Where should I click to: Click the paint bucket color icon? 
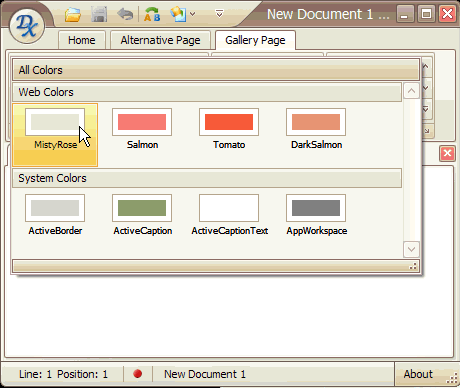[x=178, y=14]
